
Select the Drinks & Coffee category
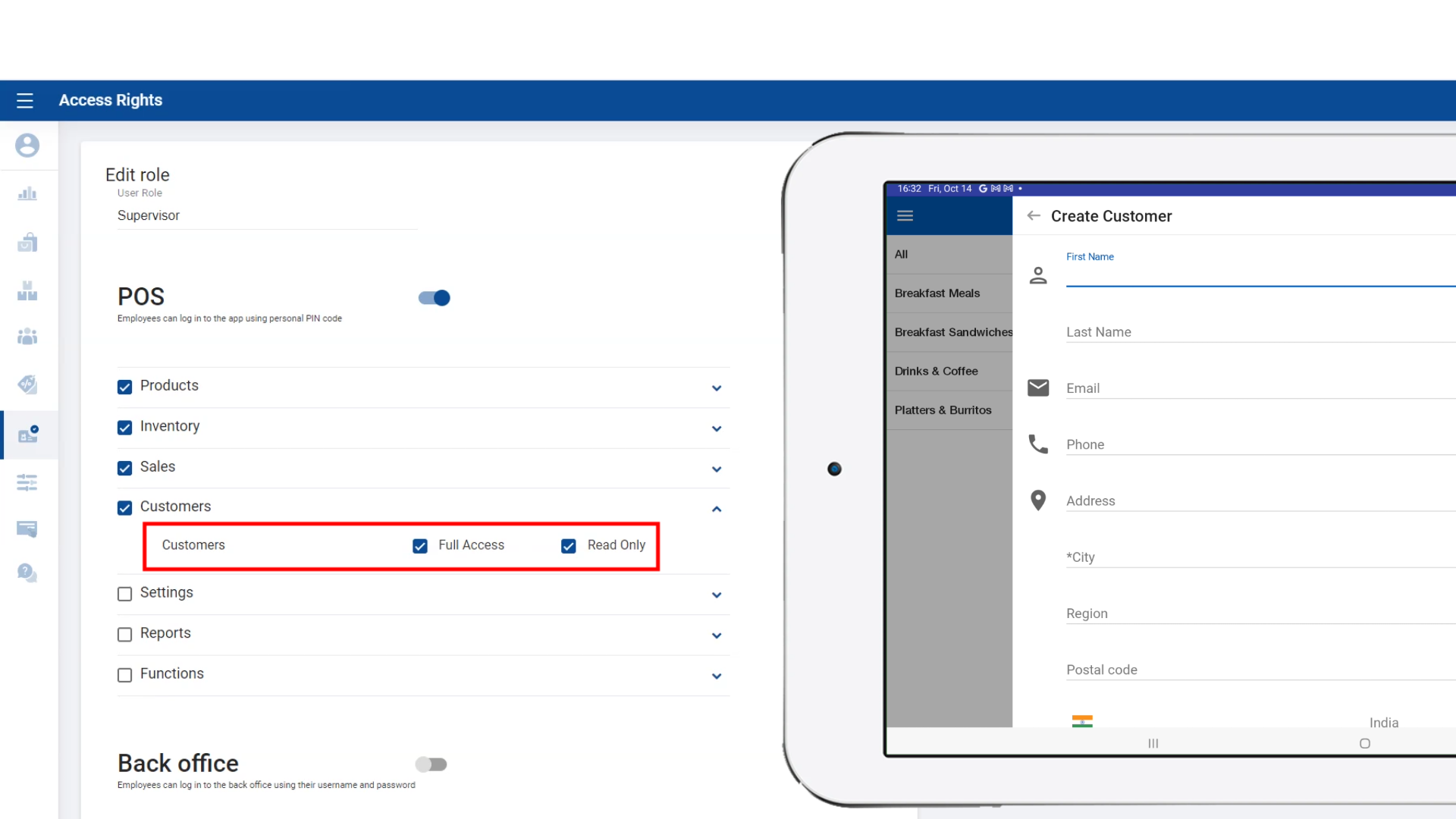(937, 372)
